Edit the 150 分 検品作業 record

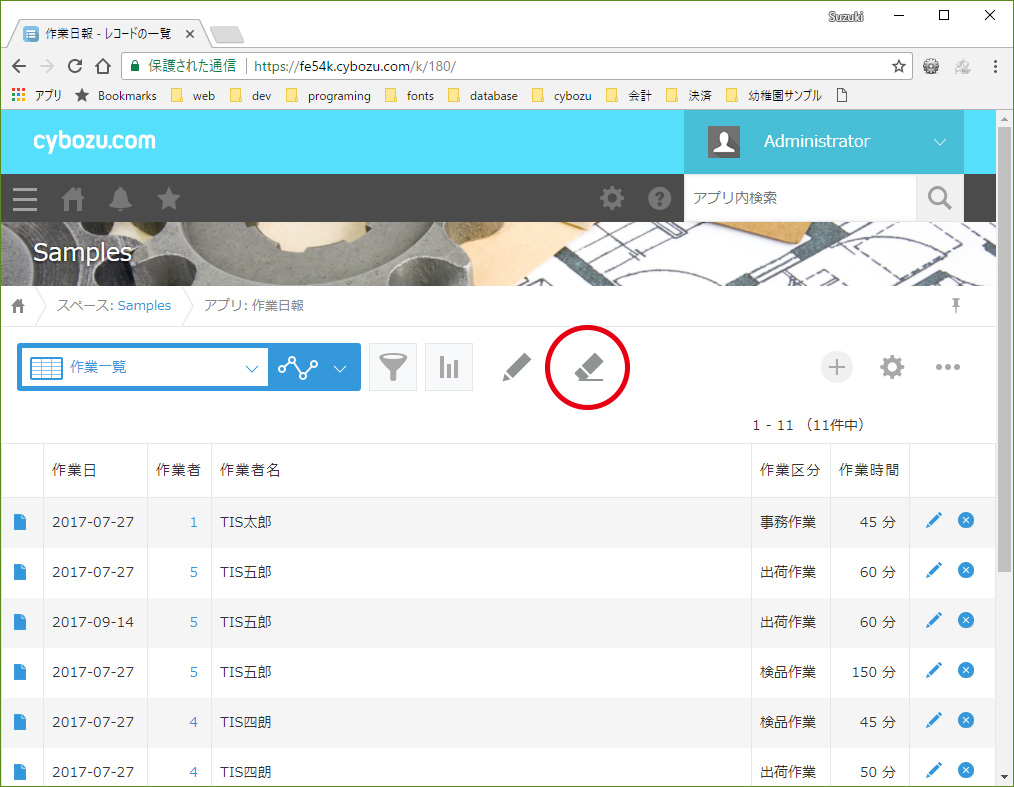(x=934, y=670)
